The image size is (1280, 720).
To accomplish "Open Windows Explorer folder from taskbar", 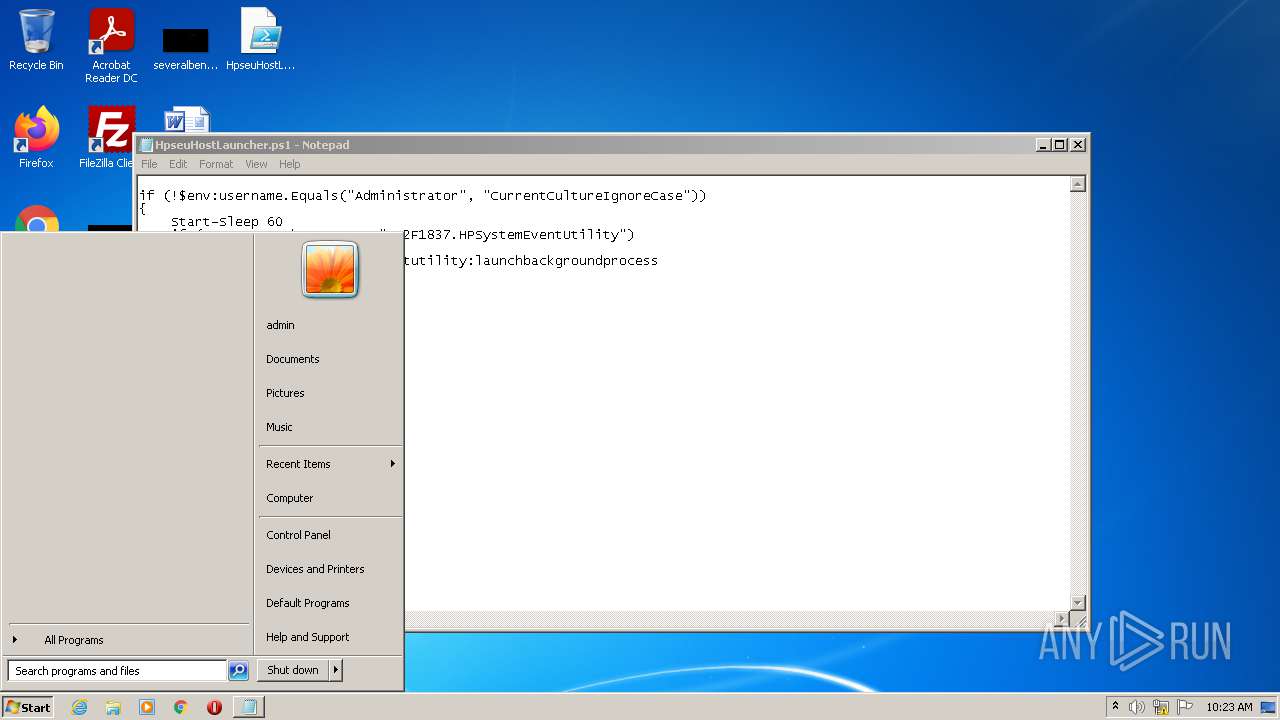I will tap(113, 707).
